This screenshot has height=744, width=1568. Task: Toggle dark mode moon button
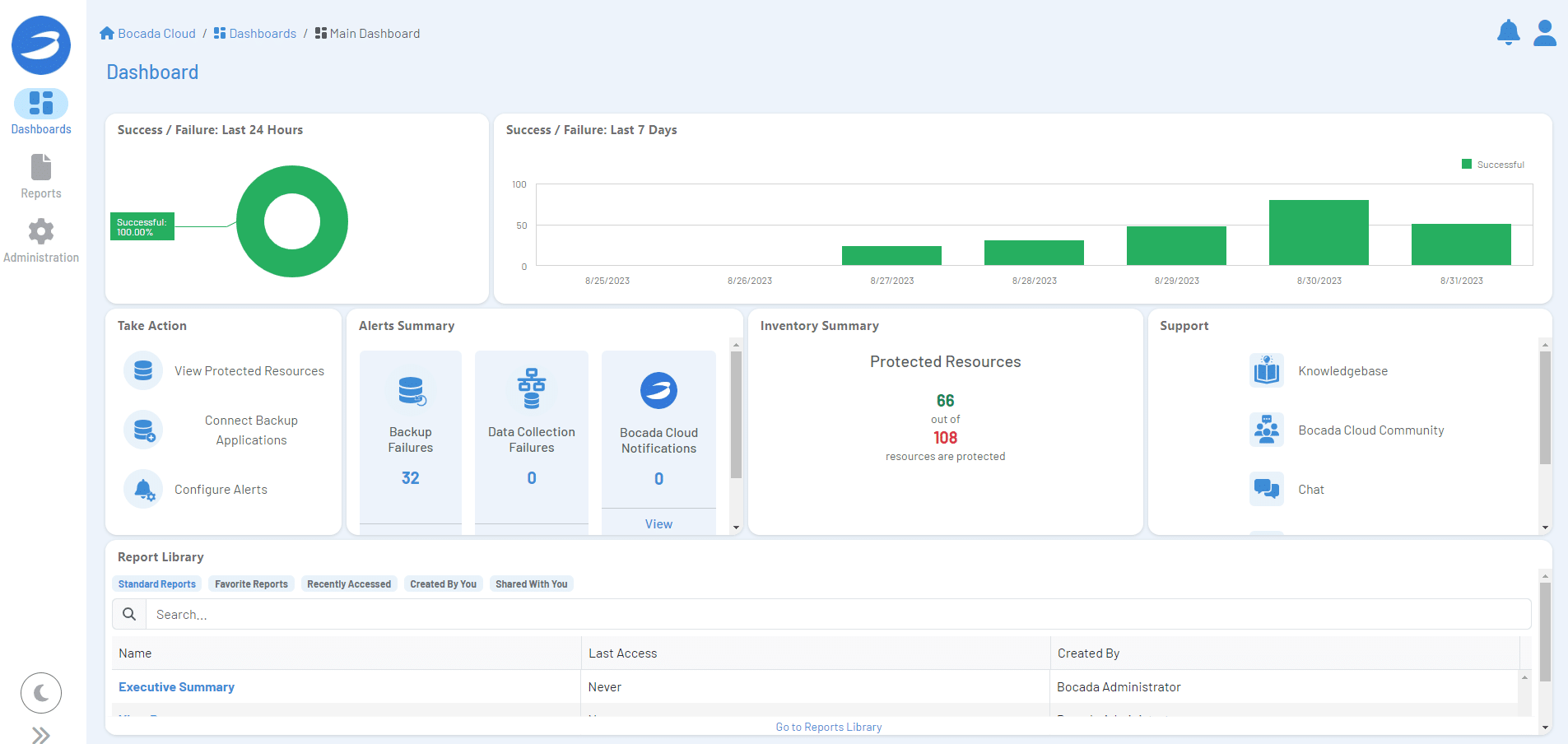(41, 693)
